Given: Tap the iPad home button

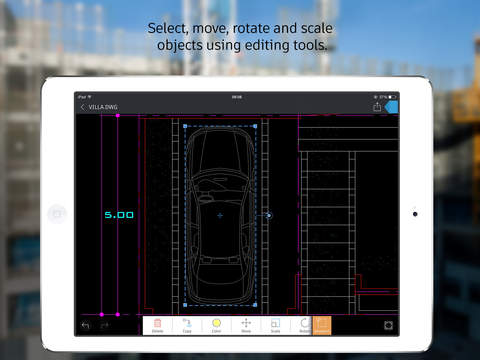Looking at the screenshot, I should (x=57, y=214).
